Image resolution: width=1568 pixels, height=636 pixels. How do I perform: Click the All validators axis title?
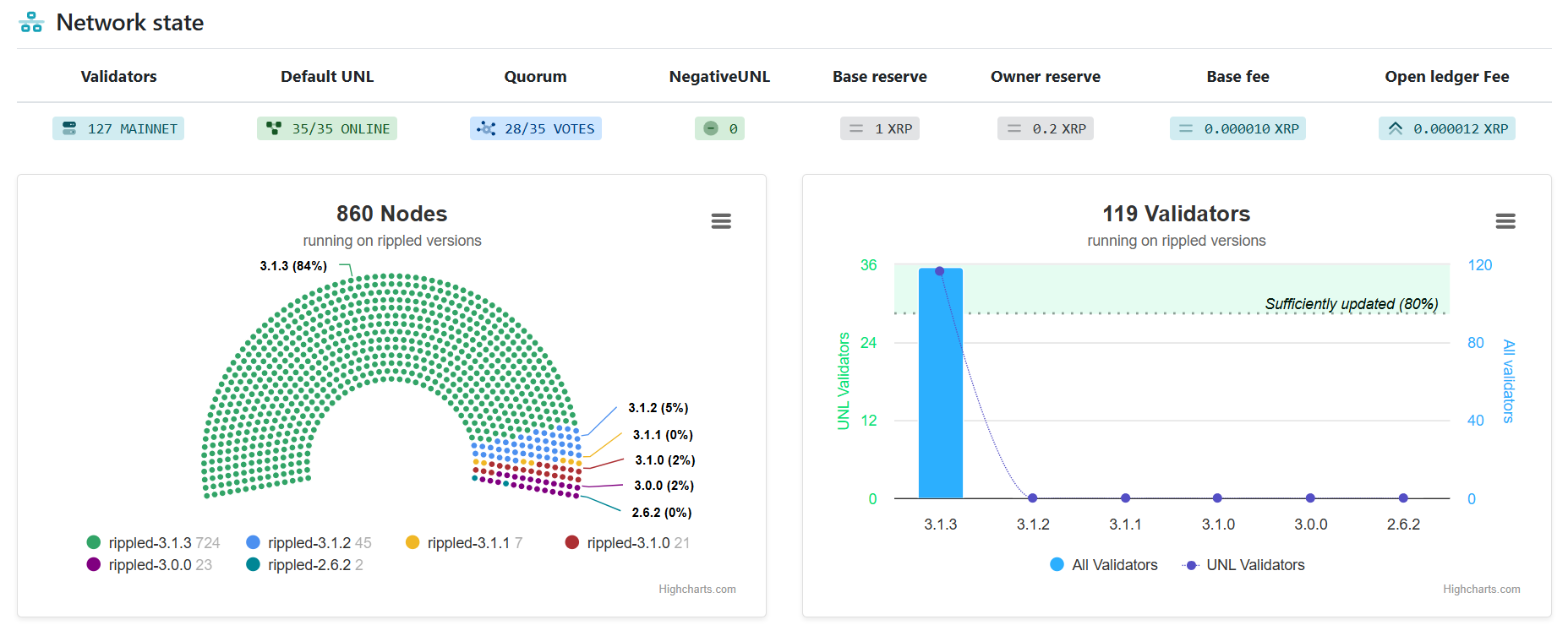tap(1509, 381)
